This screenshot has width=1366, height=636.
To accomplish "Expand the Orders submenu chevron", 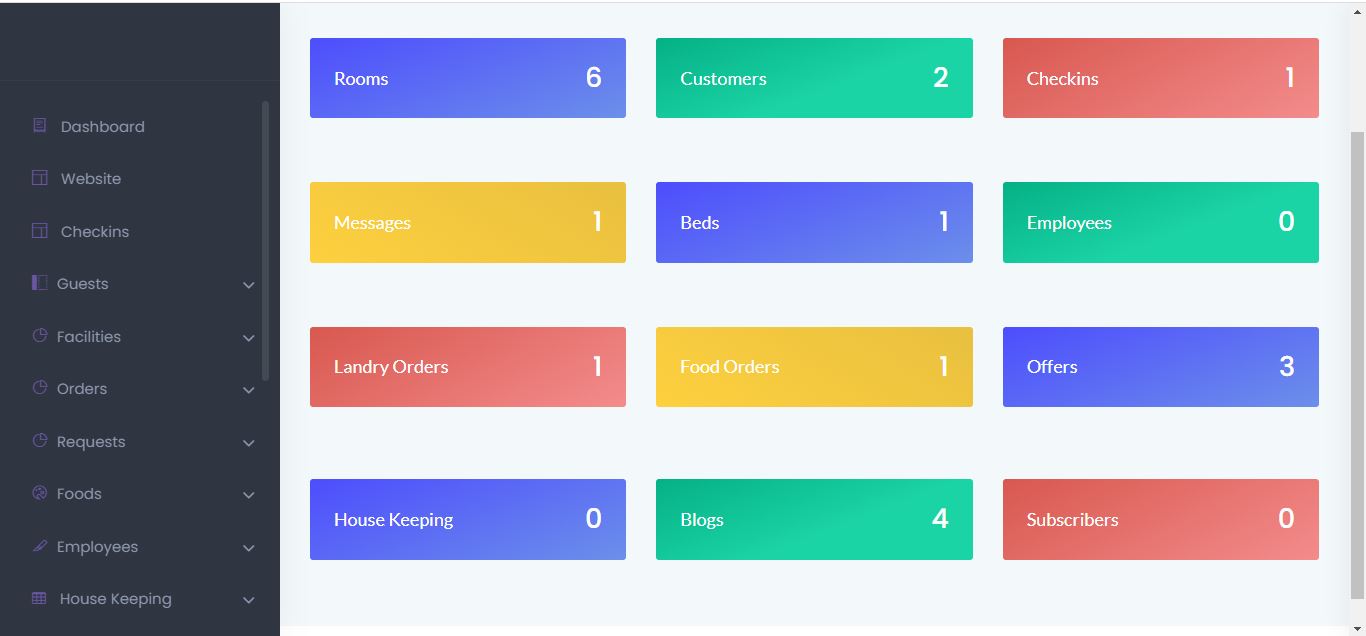I will pyautogui.click(x=249, y=390).
